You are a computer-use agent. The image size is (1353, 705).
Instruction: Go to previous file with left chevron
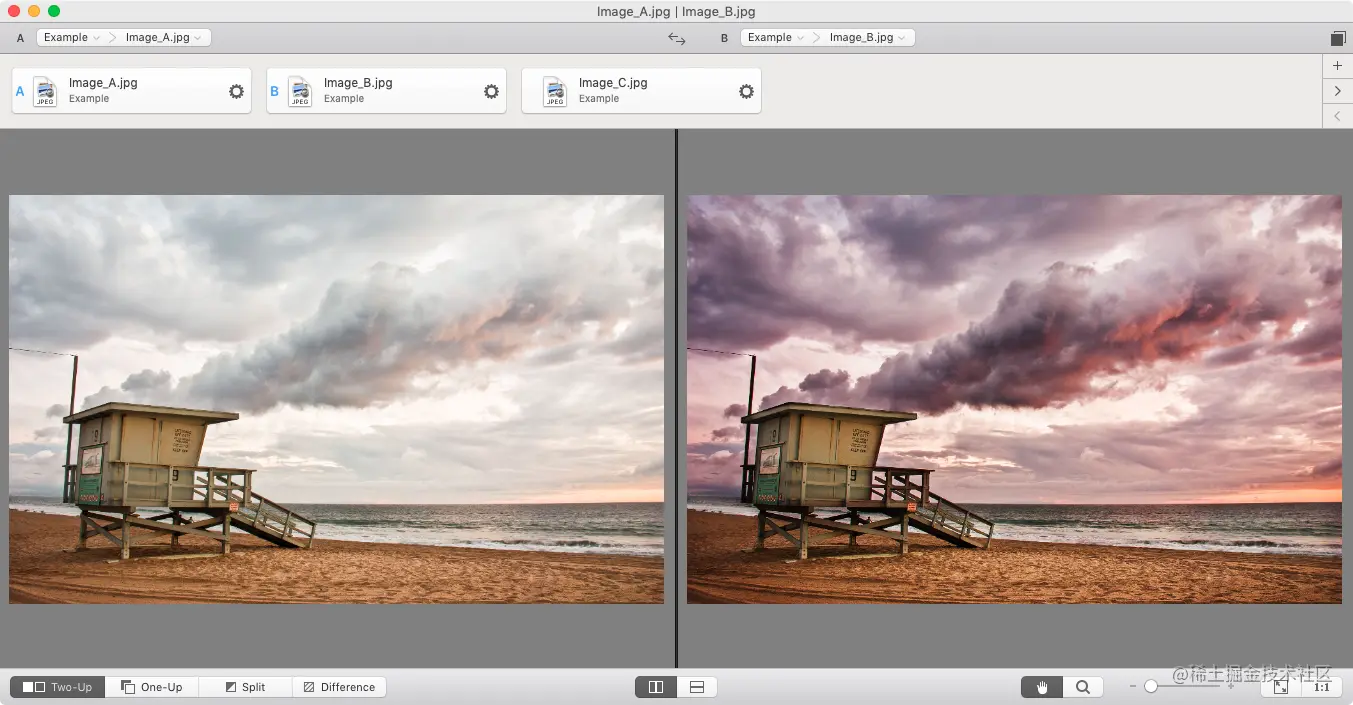1338,116
